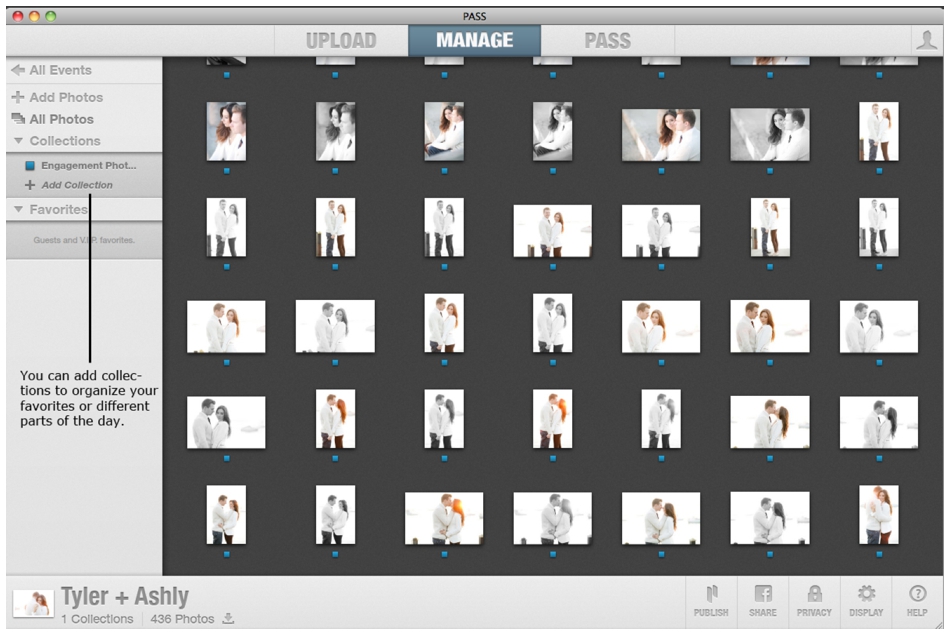Screen dimensions: 950x635
Task: Collapse the Favorites section triangle
Action: coord(18,209)
